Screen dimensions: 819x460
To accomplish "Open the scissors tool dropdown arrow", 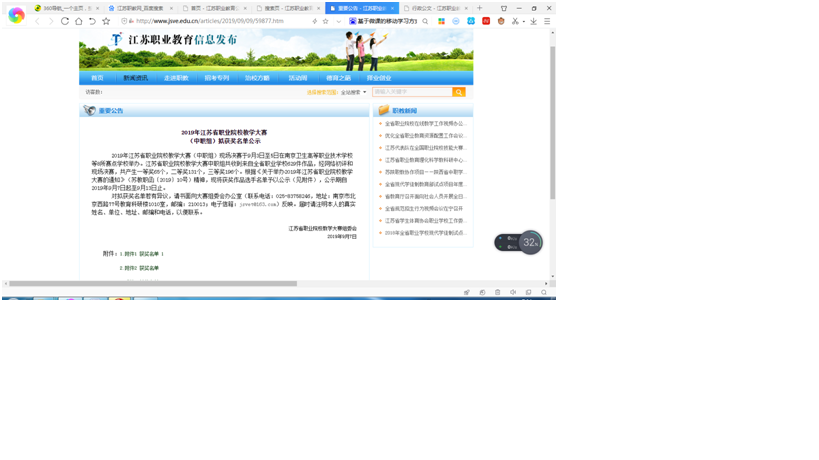I will tap(523, 21).
